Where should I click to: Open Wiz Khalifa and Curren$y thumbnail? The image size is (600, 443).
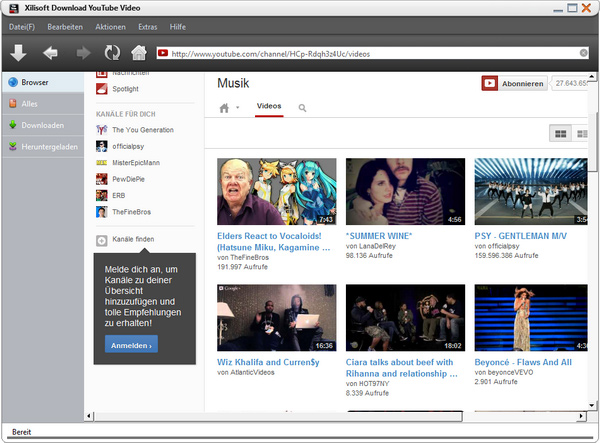277,318
